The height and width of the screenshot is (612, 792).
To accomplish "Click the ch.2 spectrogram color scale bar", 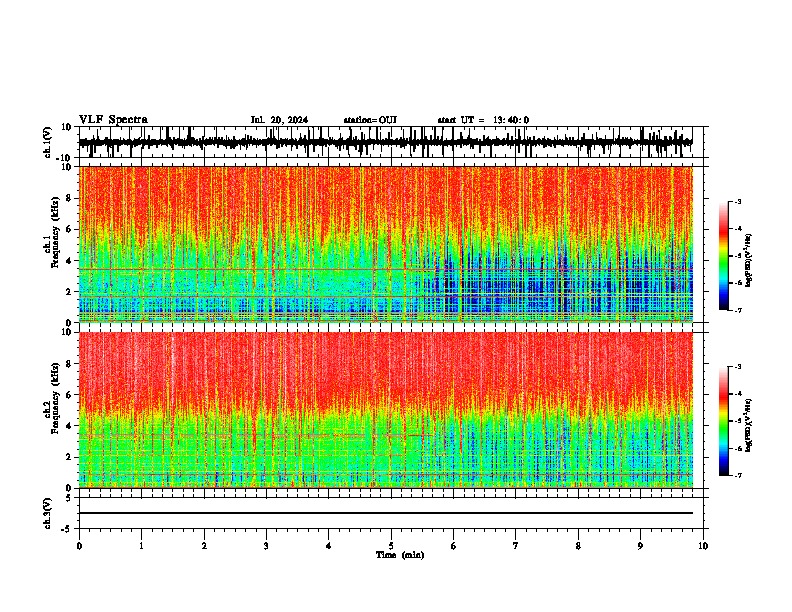I will pos(724,421).
